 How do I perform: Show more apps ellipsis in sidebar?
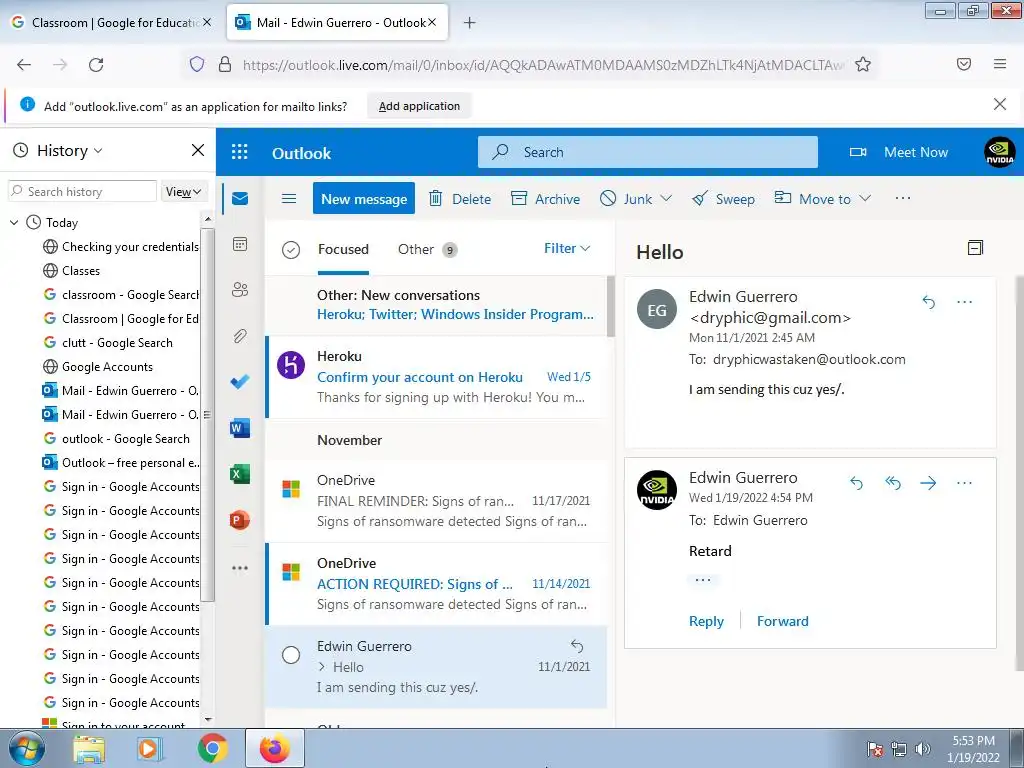(240, 568)
